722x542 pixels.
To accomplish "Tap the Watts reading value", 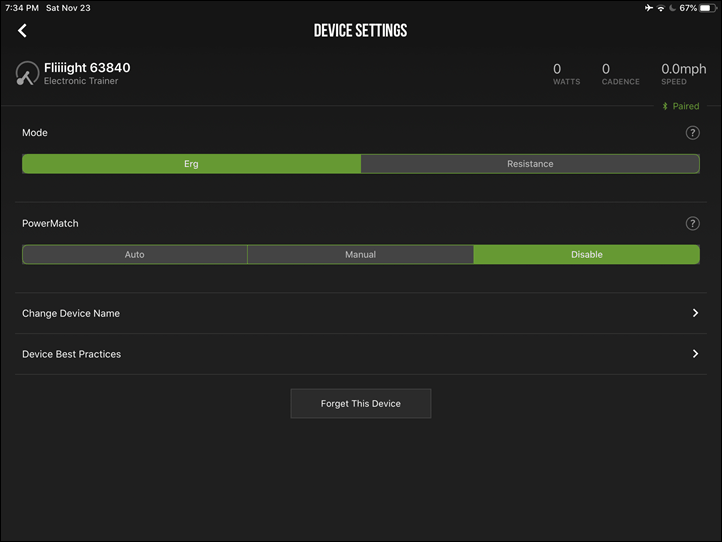I will (557, 69).
